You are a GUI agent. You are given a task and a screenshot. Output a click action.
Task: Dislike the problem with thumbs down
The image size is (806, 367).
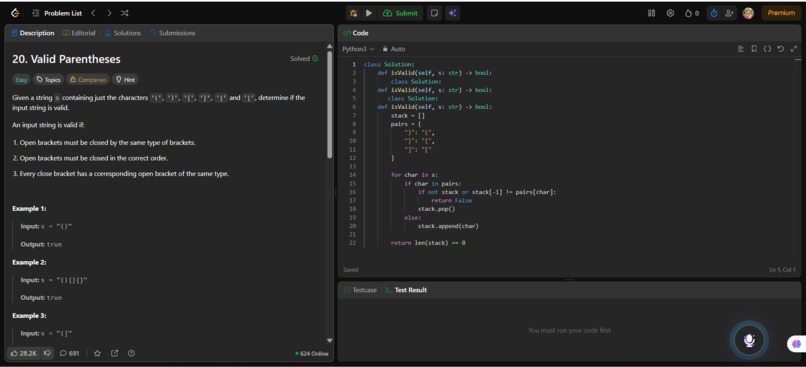point(47,353)
